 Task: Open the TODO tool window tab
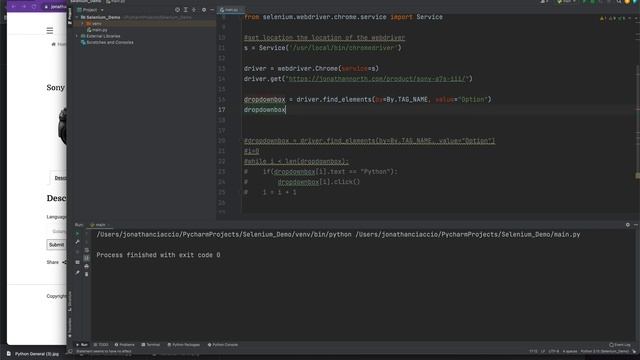[101, 345]
